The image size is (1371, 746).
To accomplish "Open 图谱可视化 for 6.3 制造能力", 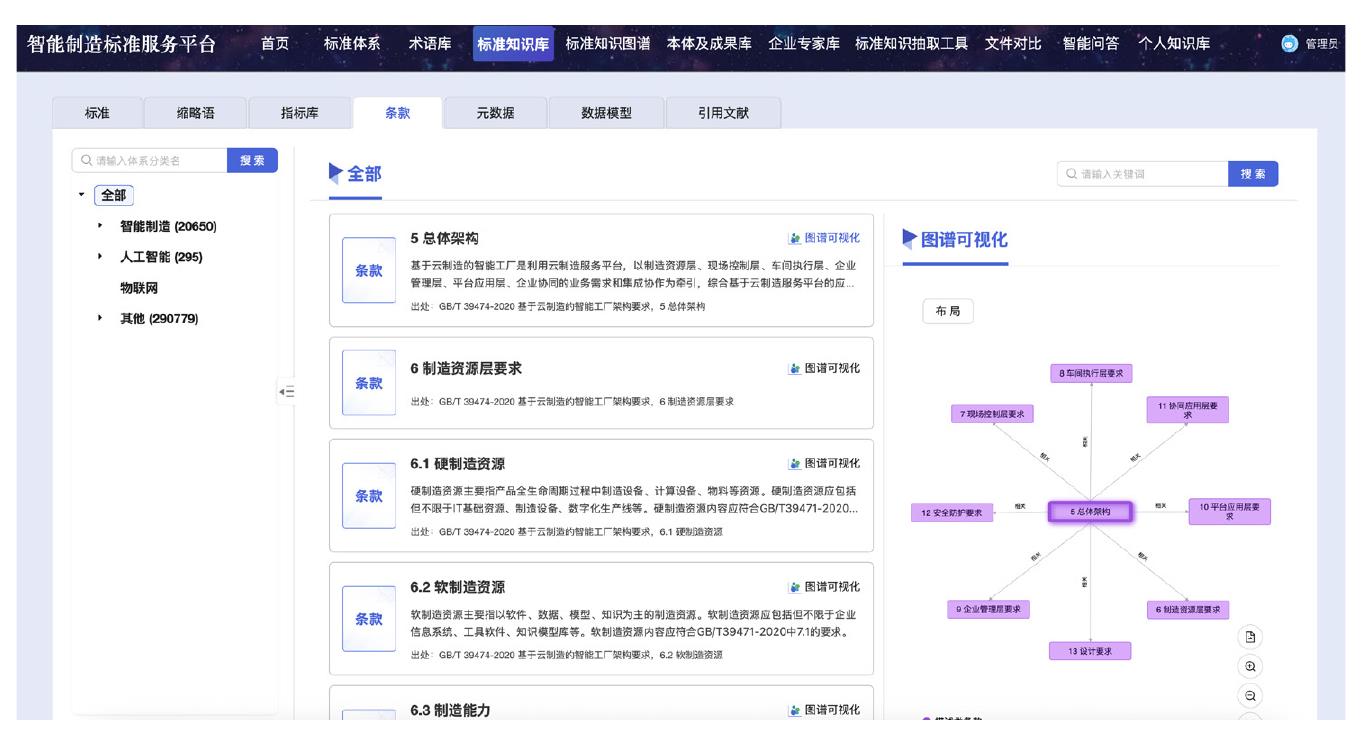I will [x=825, y=710].
